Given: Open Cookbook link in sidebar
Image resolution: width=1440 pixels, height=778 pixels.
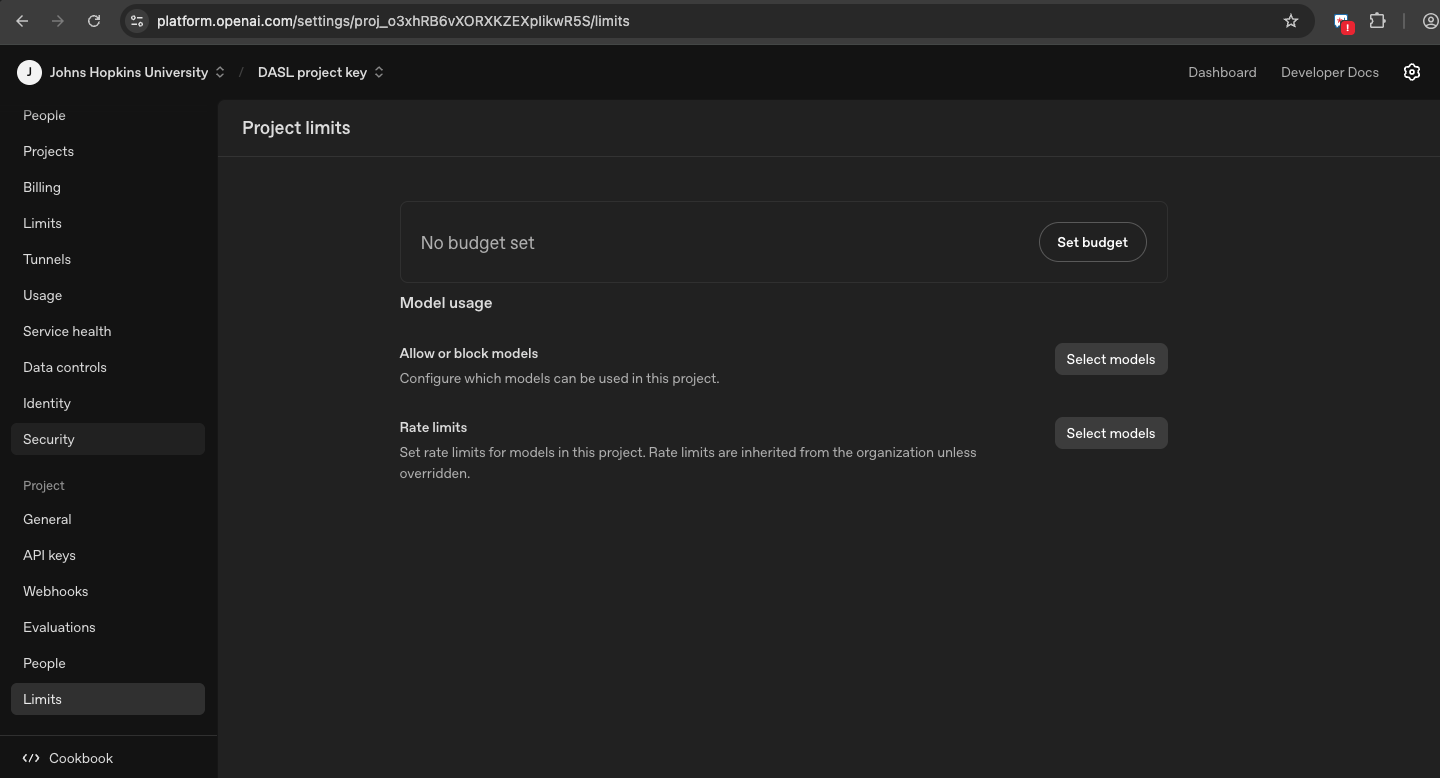Looking at the screenshot, I should point(81,758).
